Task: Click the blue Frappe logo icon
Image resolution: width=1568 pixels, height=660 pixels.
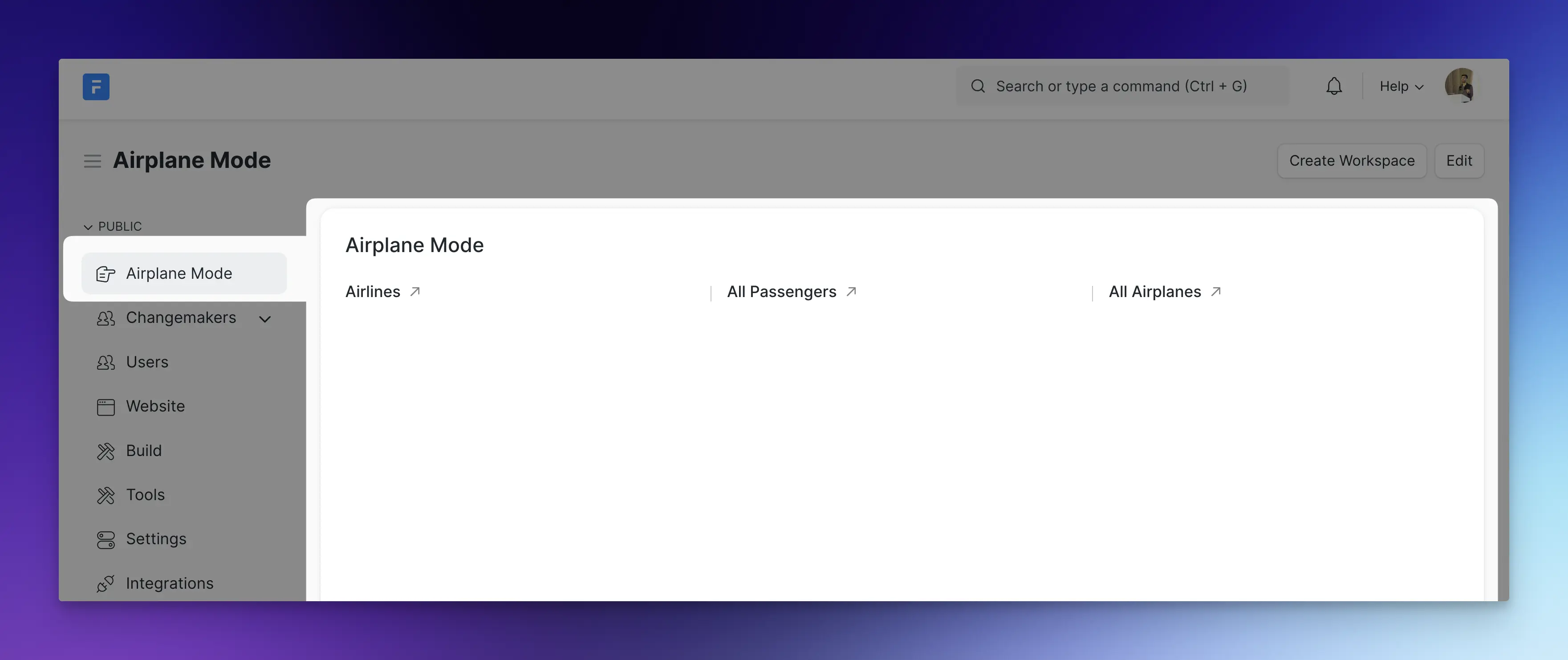Action: pos(96,86)
